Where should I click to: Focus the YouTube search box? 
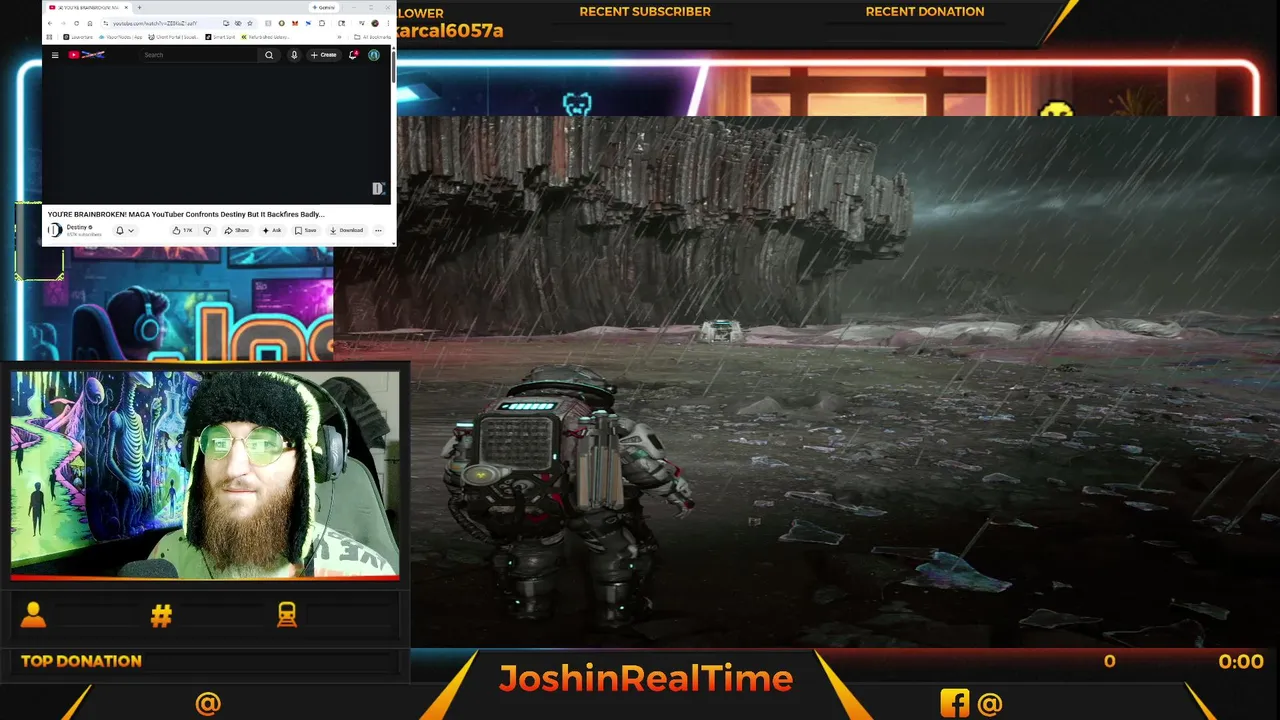(200, 55)
